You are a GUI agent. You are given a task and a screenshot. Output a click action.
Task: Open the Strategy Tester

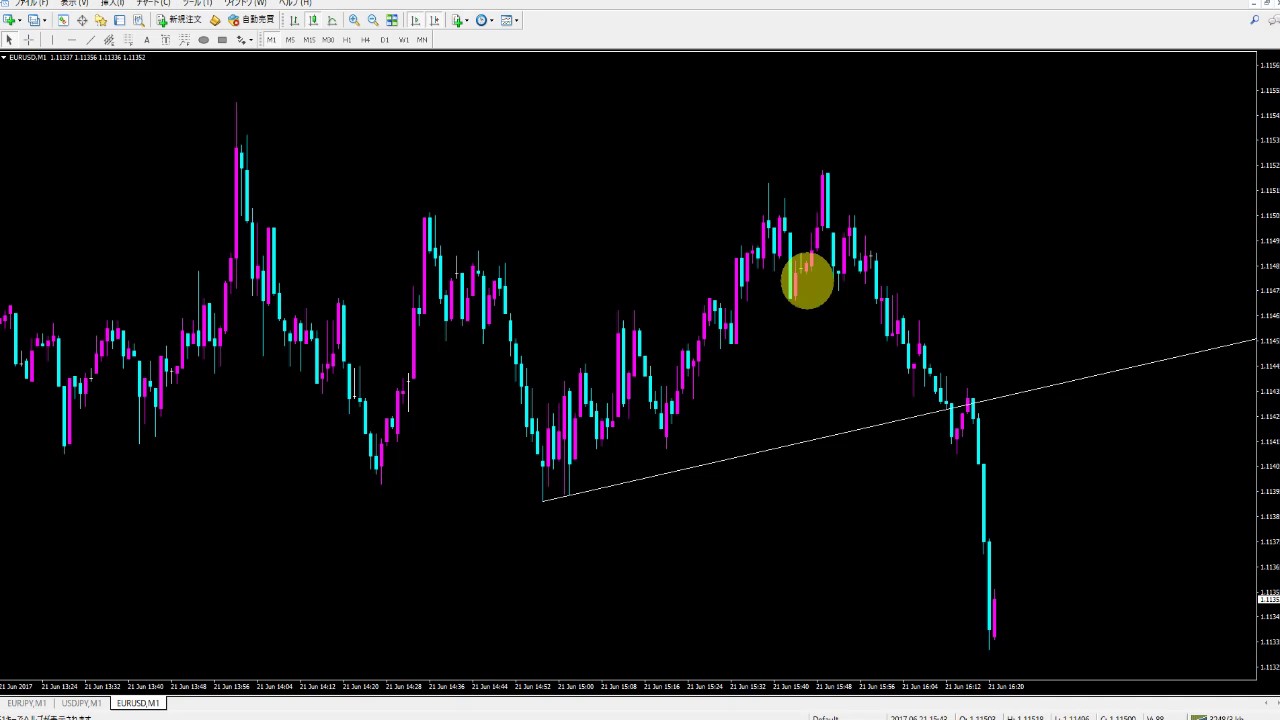click(138, 20)
